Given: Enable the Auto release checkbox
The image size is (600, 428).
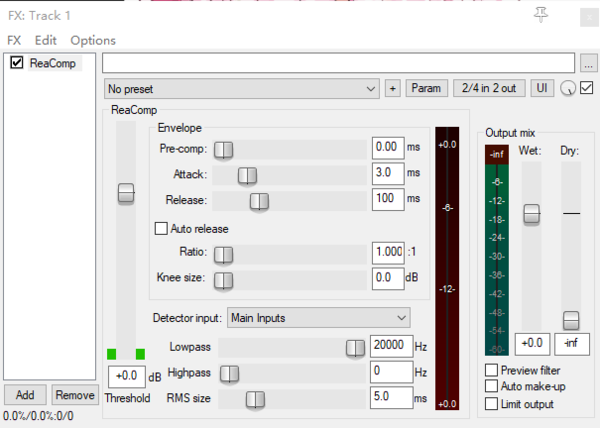Looking at the screenshot, I should point(161,228).
